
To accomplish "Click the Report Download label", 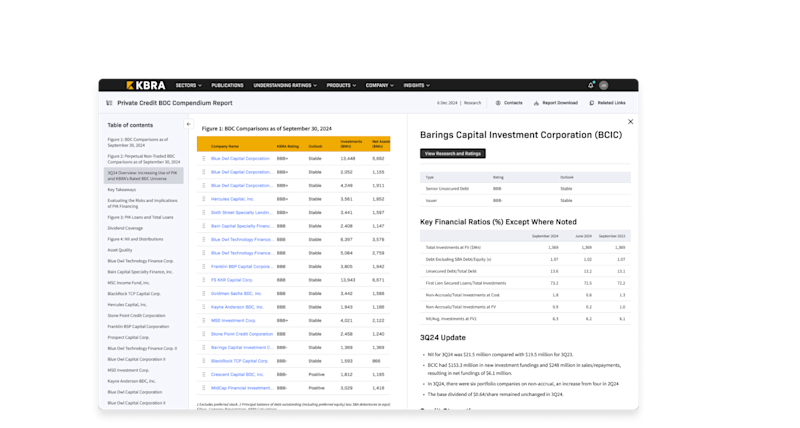I will click(x=560, y=103).
